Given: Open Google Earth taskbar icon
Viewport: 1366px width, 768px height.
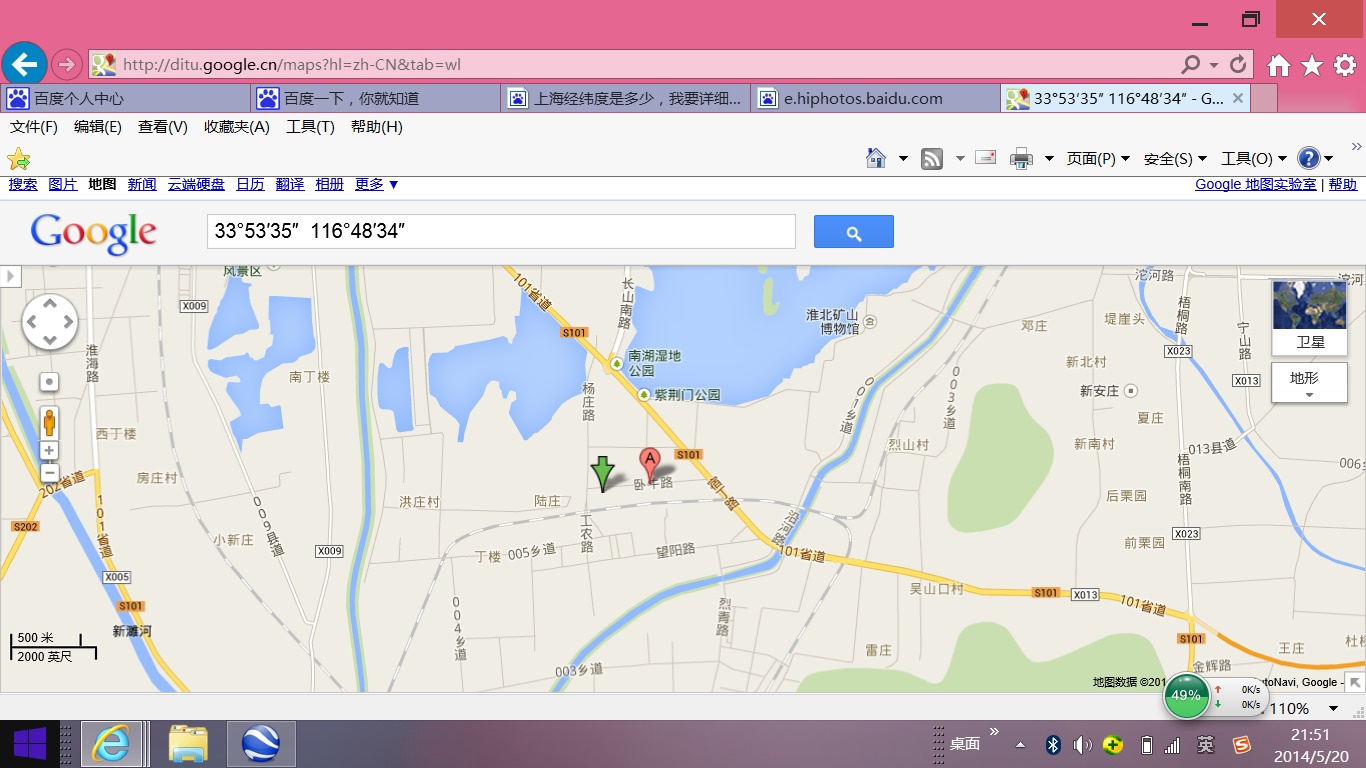Looking at the screenshot, I should (261, 744).
